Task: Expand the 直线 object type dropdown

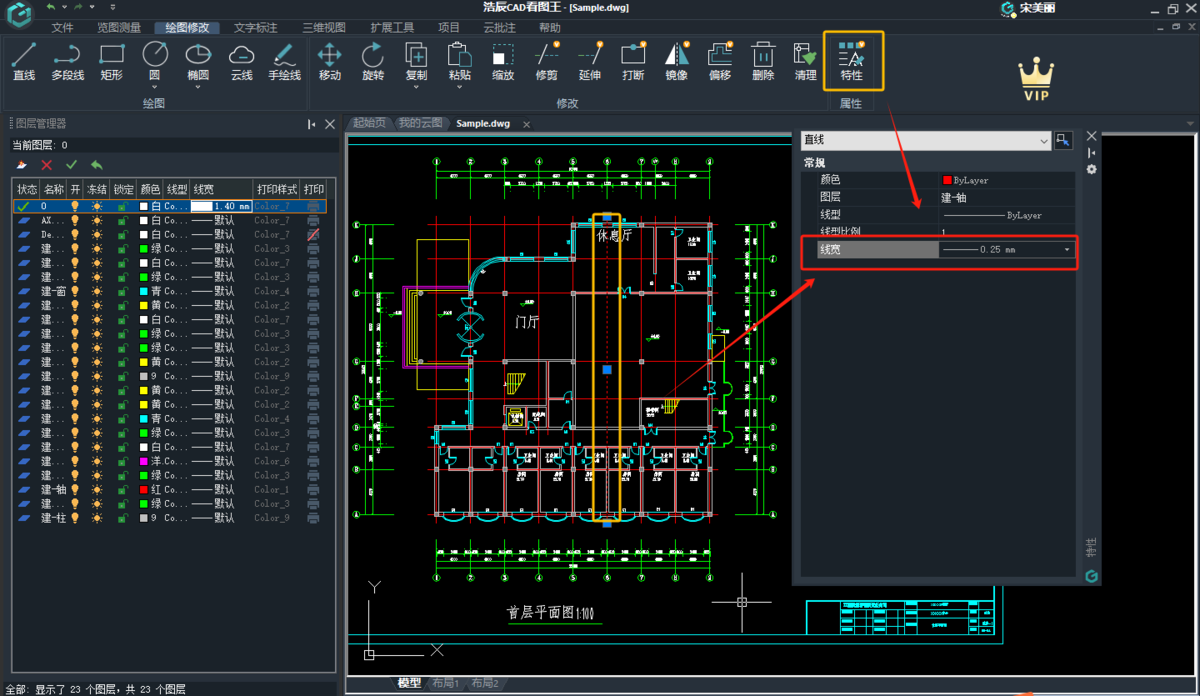Action: click(x=1044, y=141)
